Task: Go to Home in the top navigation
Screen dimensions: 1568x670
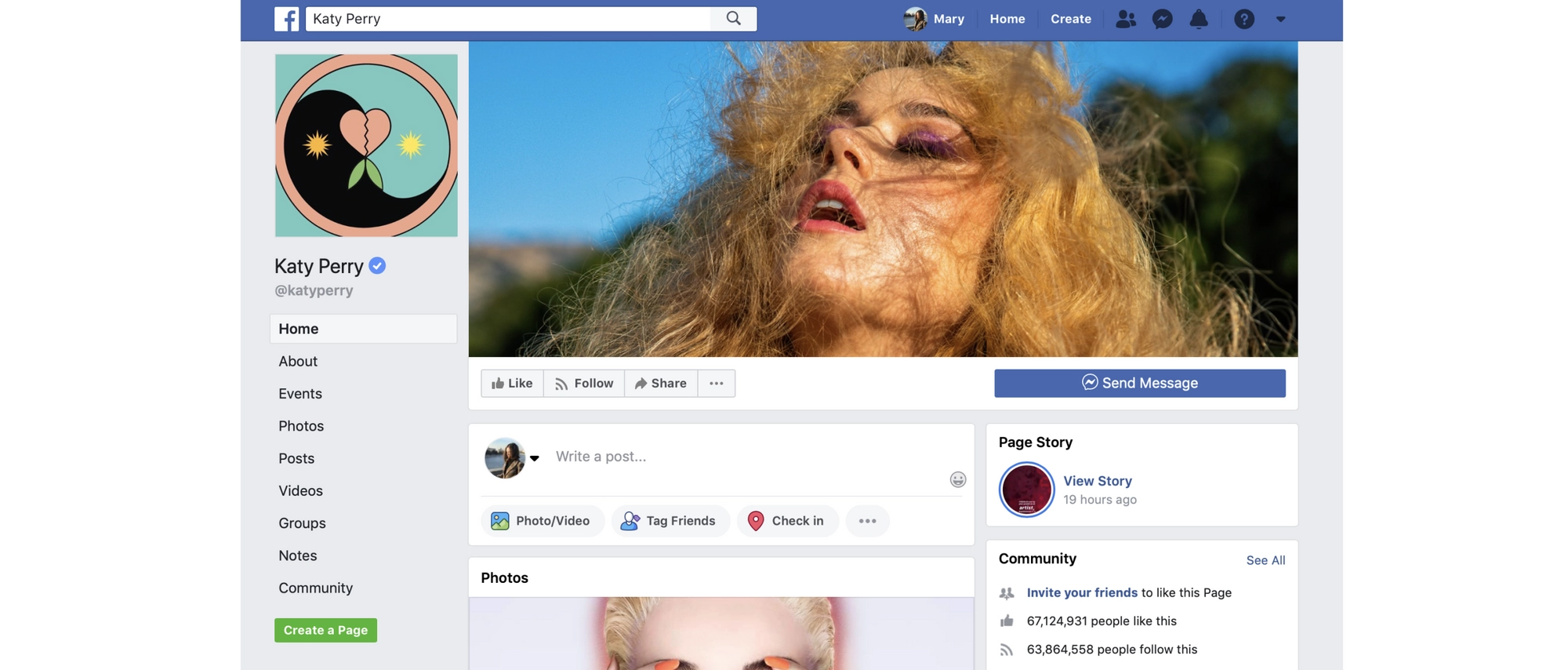Action: tap(1007, 19)
